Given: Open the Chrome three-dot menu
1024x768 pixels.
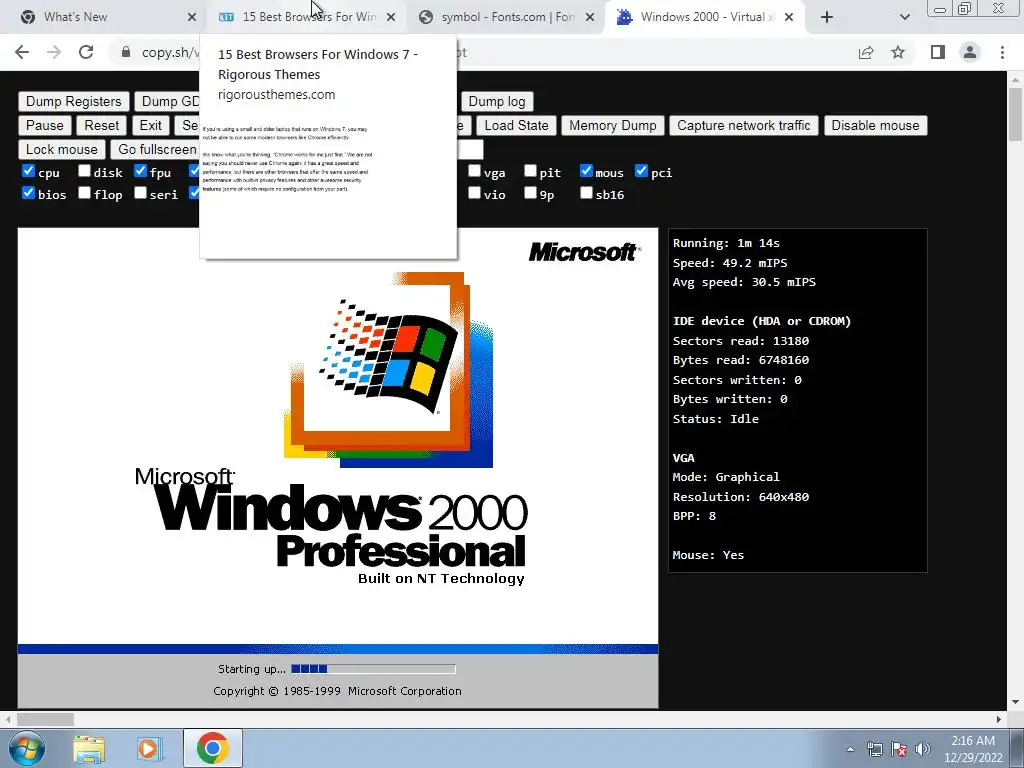Looking at the screenshot, I should (1002, 52).
